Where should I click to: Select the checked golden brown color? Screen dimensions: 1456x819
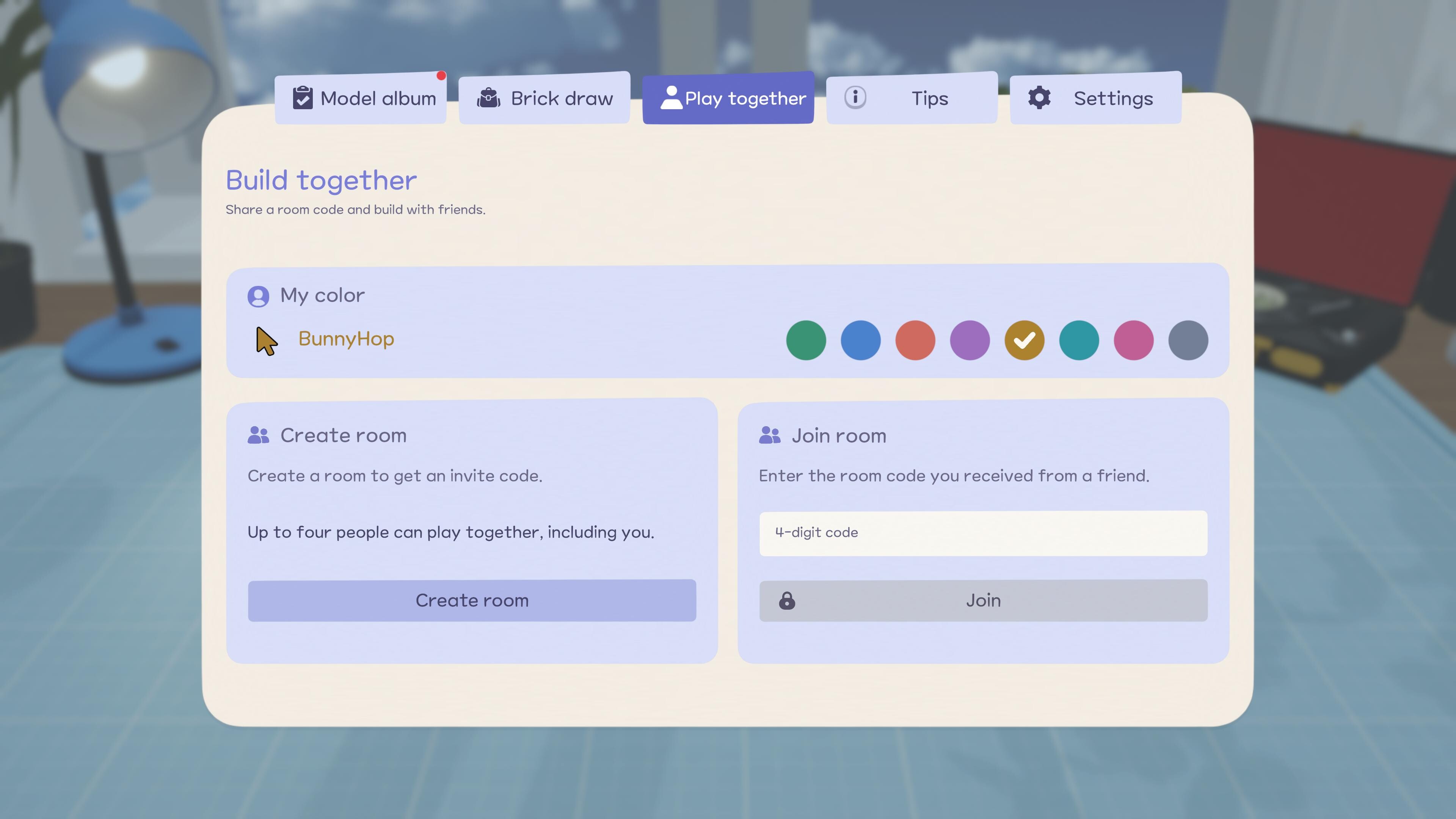[x=1025, y=340]
